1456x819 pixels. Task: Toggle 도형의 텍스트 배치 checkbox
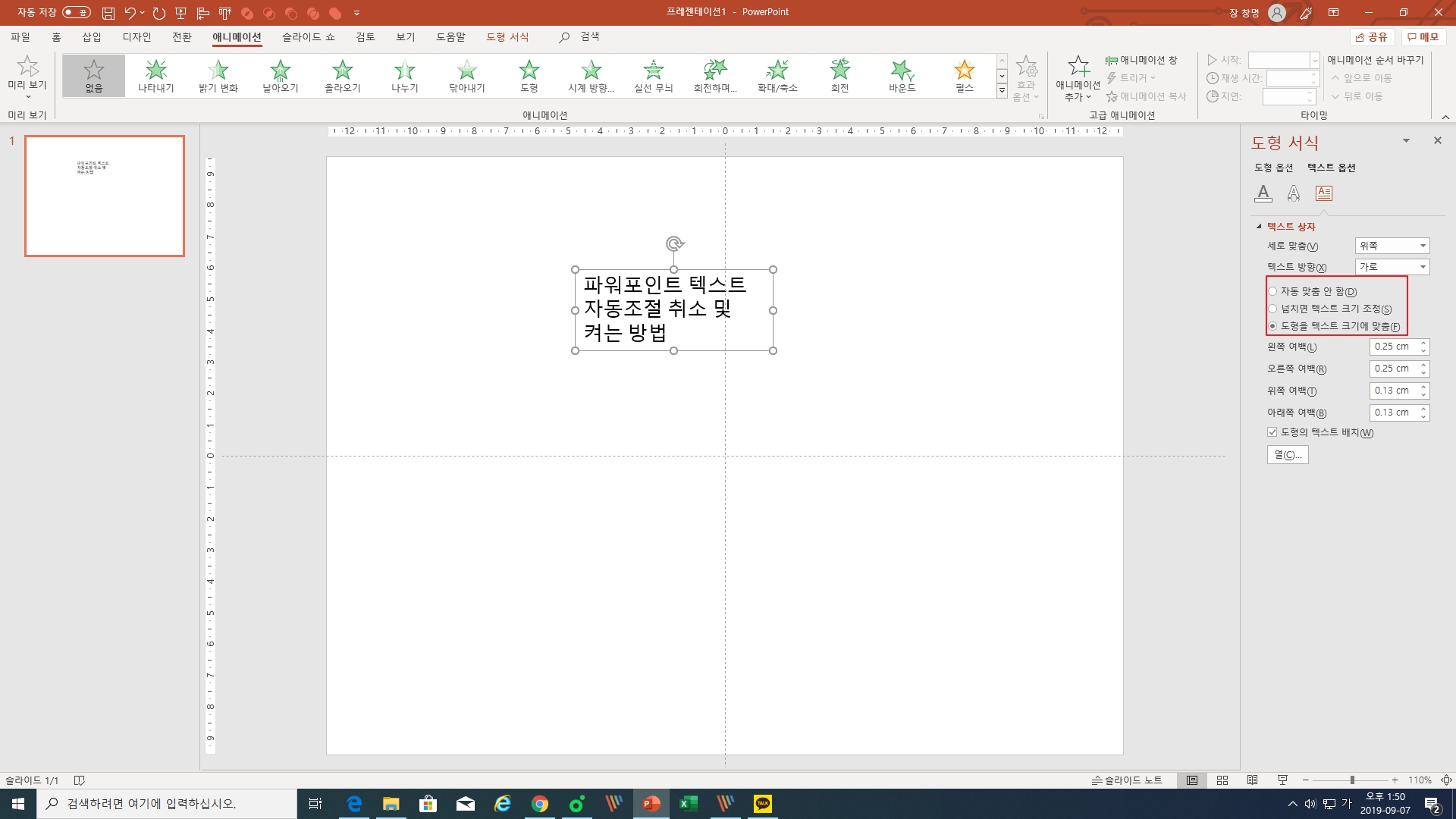pyautogui.click(x=1272, y=432)
